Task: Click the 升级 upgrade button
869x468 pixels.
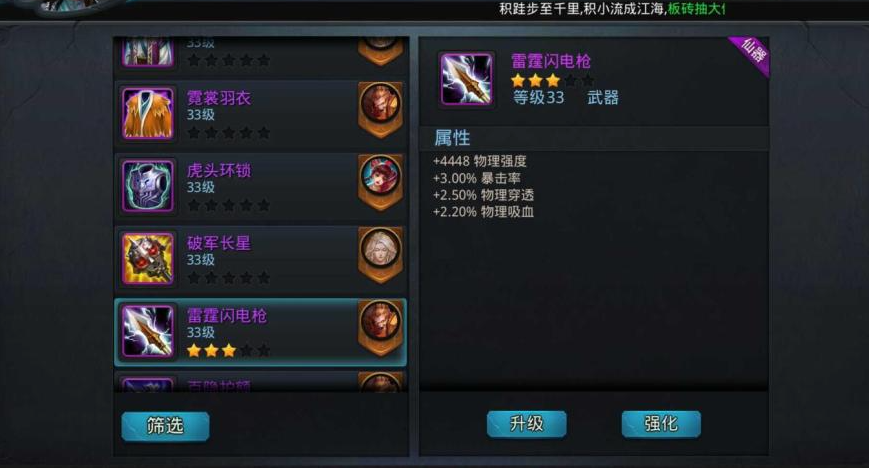Action: click(526, 424)
